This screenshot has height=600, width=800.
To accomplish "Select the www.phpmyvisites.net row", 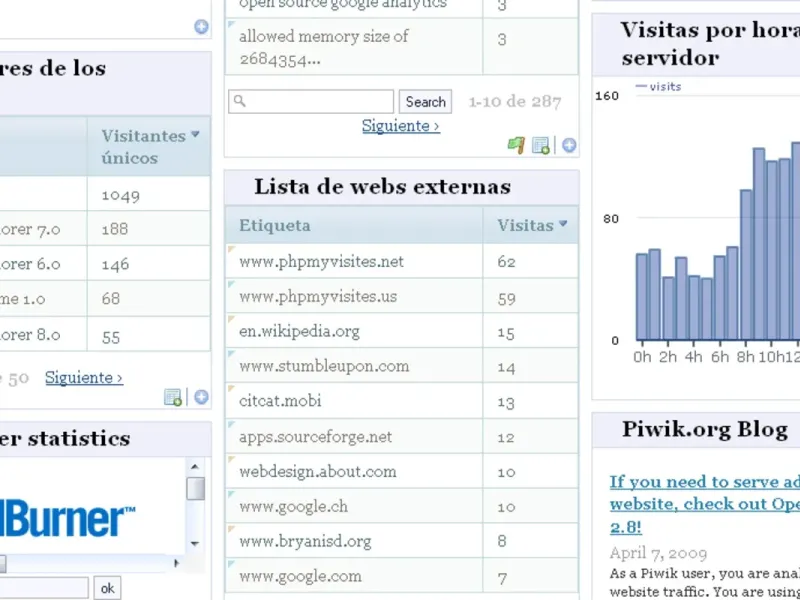I will click(402, 261).
